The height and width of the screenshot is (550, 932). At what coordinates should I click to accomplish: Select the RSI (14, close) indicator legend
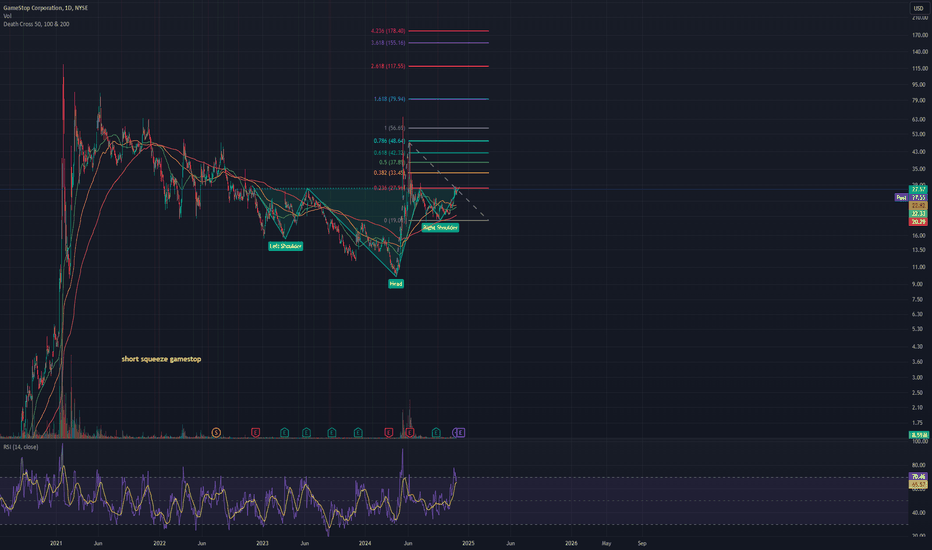21,447
